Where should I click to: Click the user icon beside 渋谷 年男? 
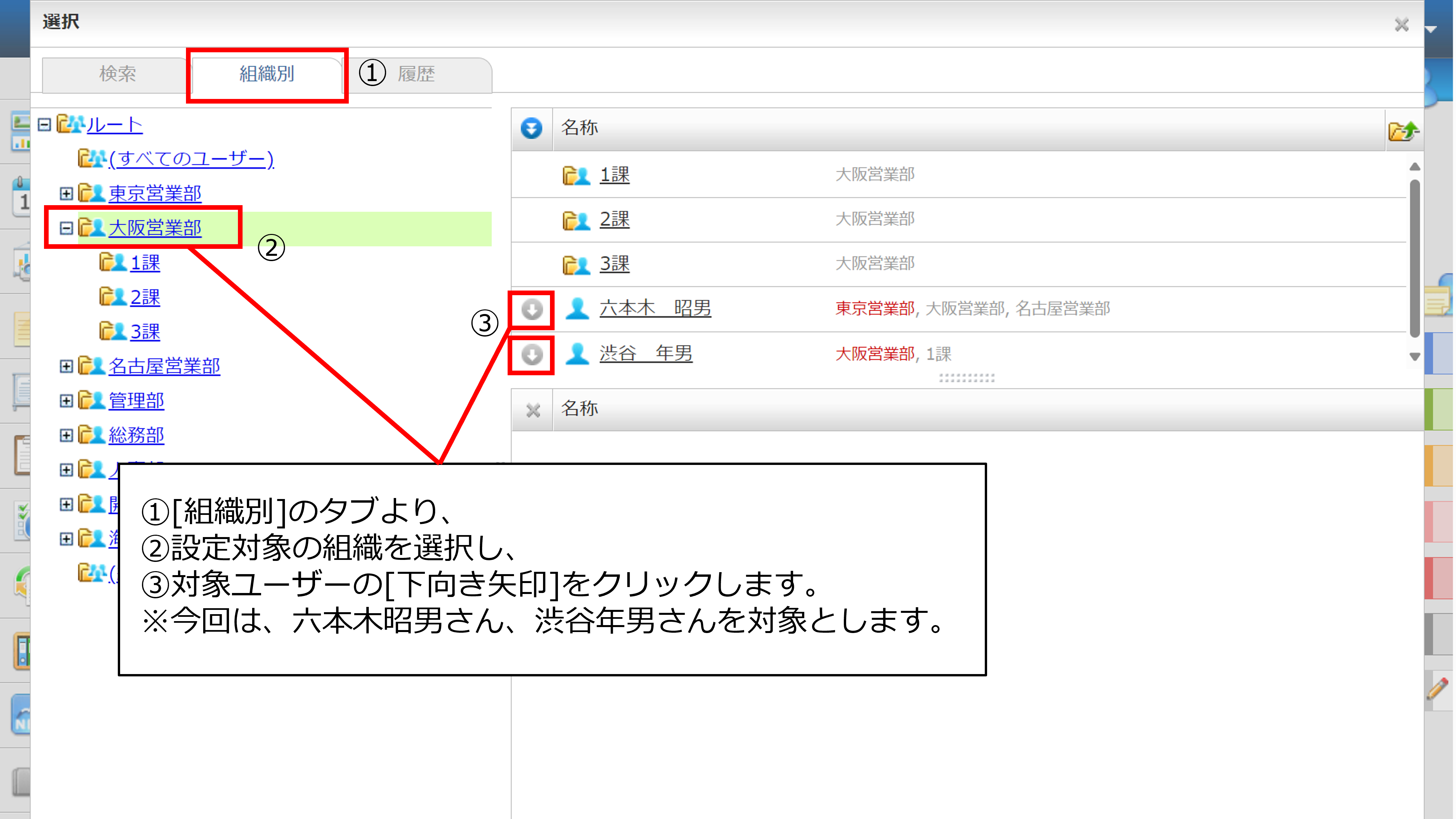577,354
